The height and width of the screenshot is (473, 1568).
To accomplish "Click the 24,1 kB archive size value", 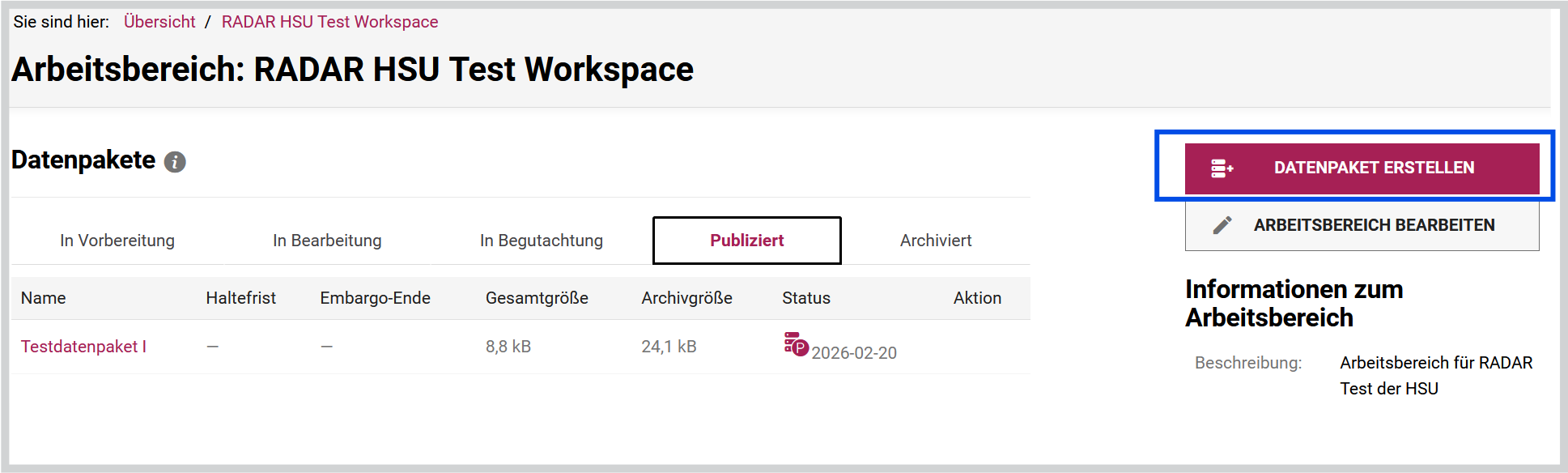I will click(x=669, y=347).
